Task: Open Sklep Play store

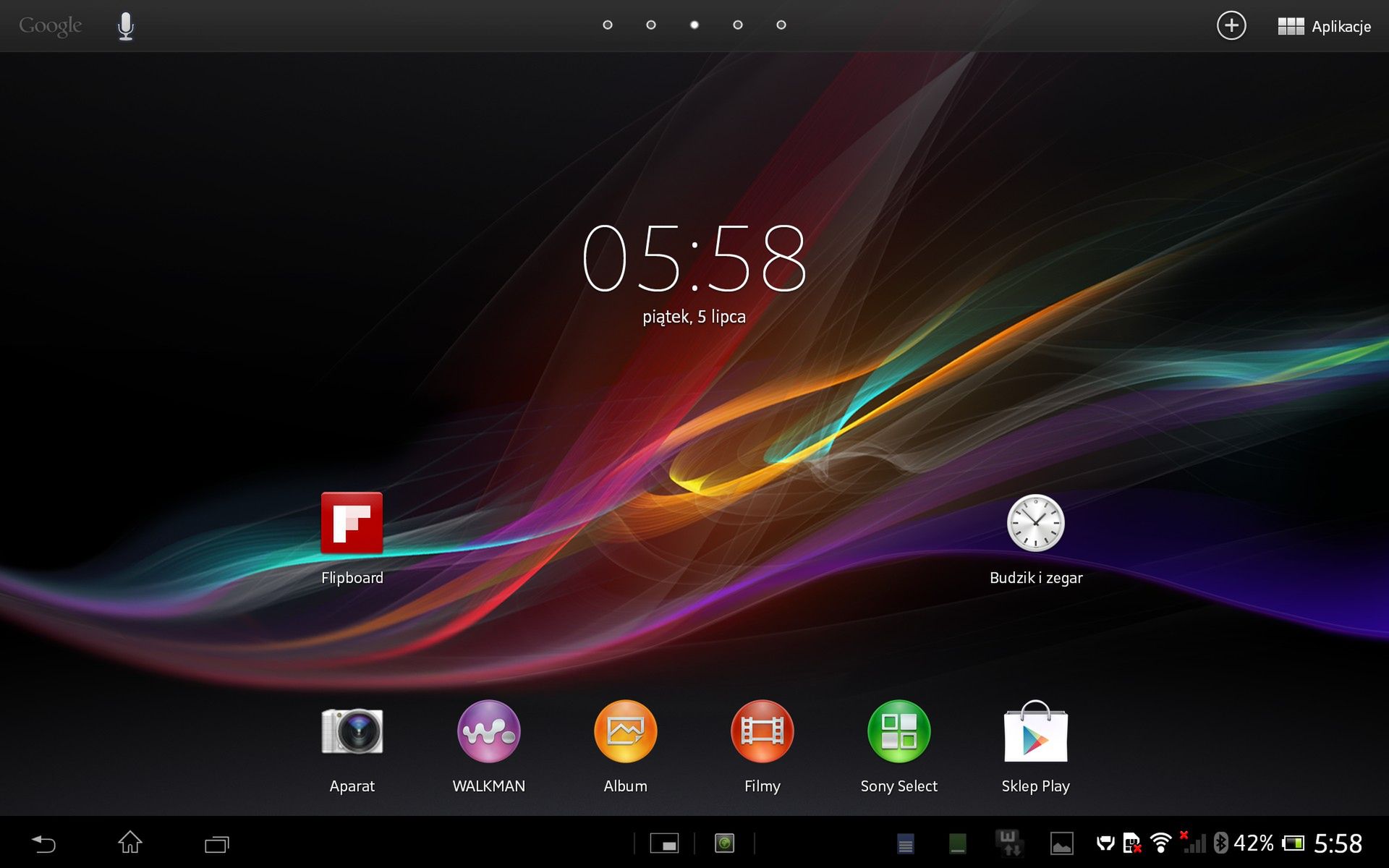Action: (1035, 731)
